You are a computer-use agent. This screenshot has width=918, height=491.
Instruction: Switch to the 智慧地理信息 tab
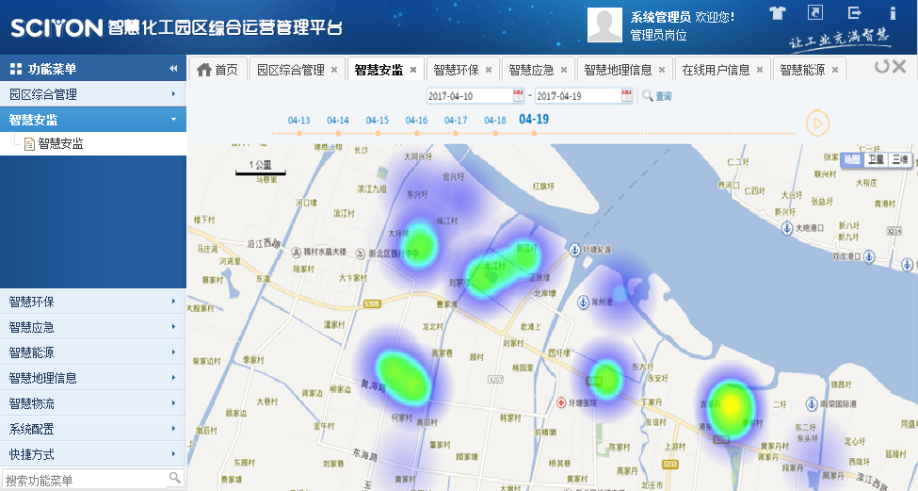tap(617, 70)
